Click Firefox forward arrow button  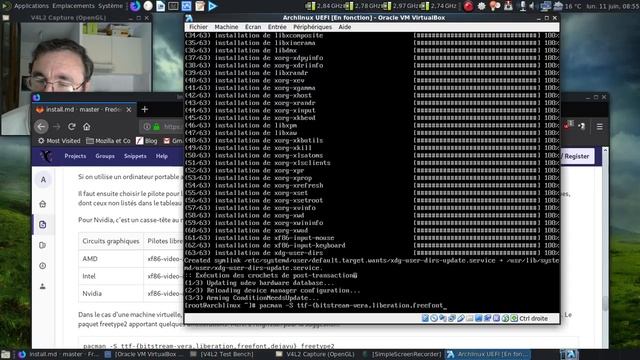click(57, 127)
